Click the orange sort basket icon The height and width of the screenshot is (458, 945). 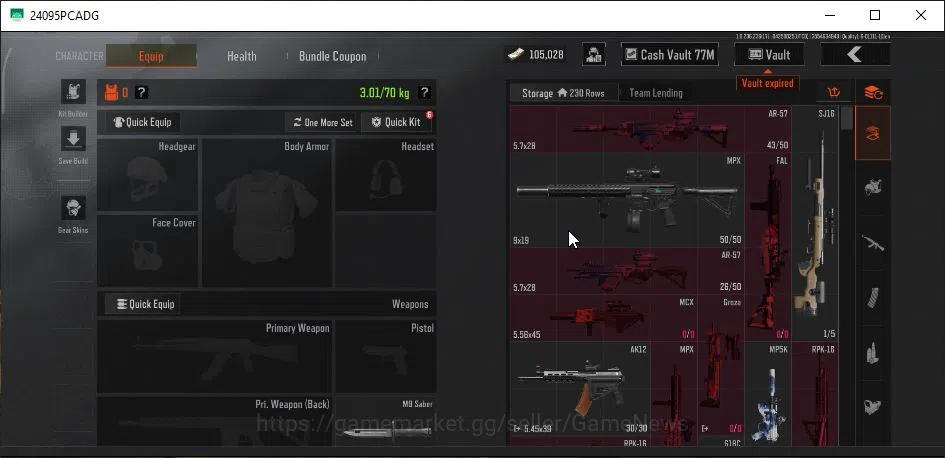click(834, 93)
